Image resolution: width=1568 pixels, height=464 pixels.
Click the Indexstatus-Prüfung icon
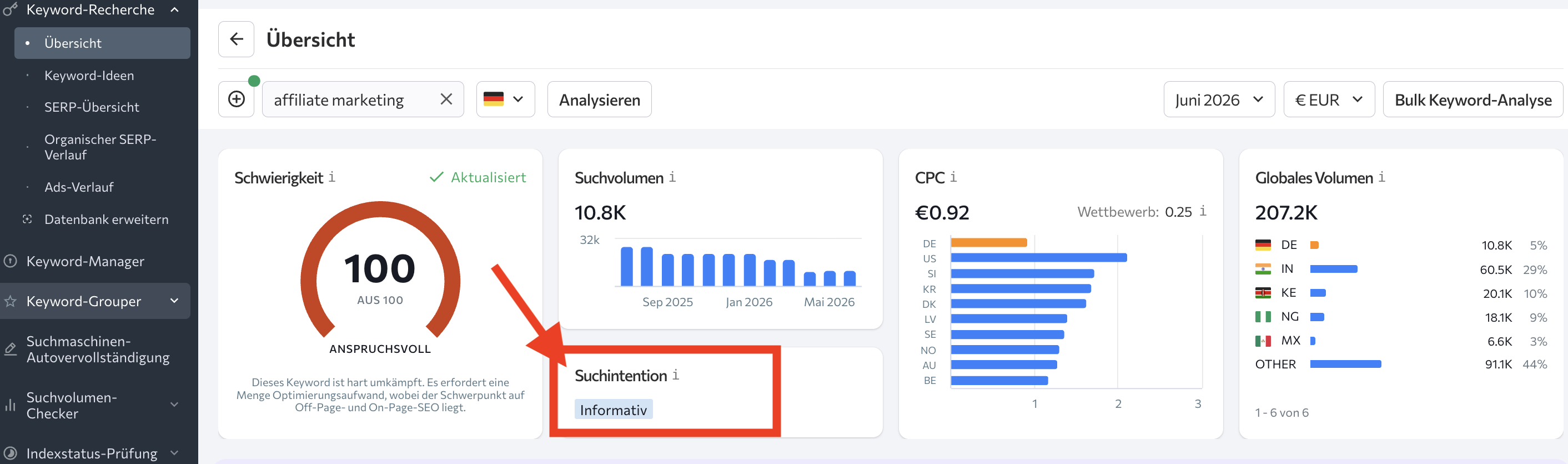[x=11, y=452]
